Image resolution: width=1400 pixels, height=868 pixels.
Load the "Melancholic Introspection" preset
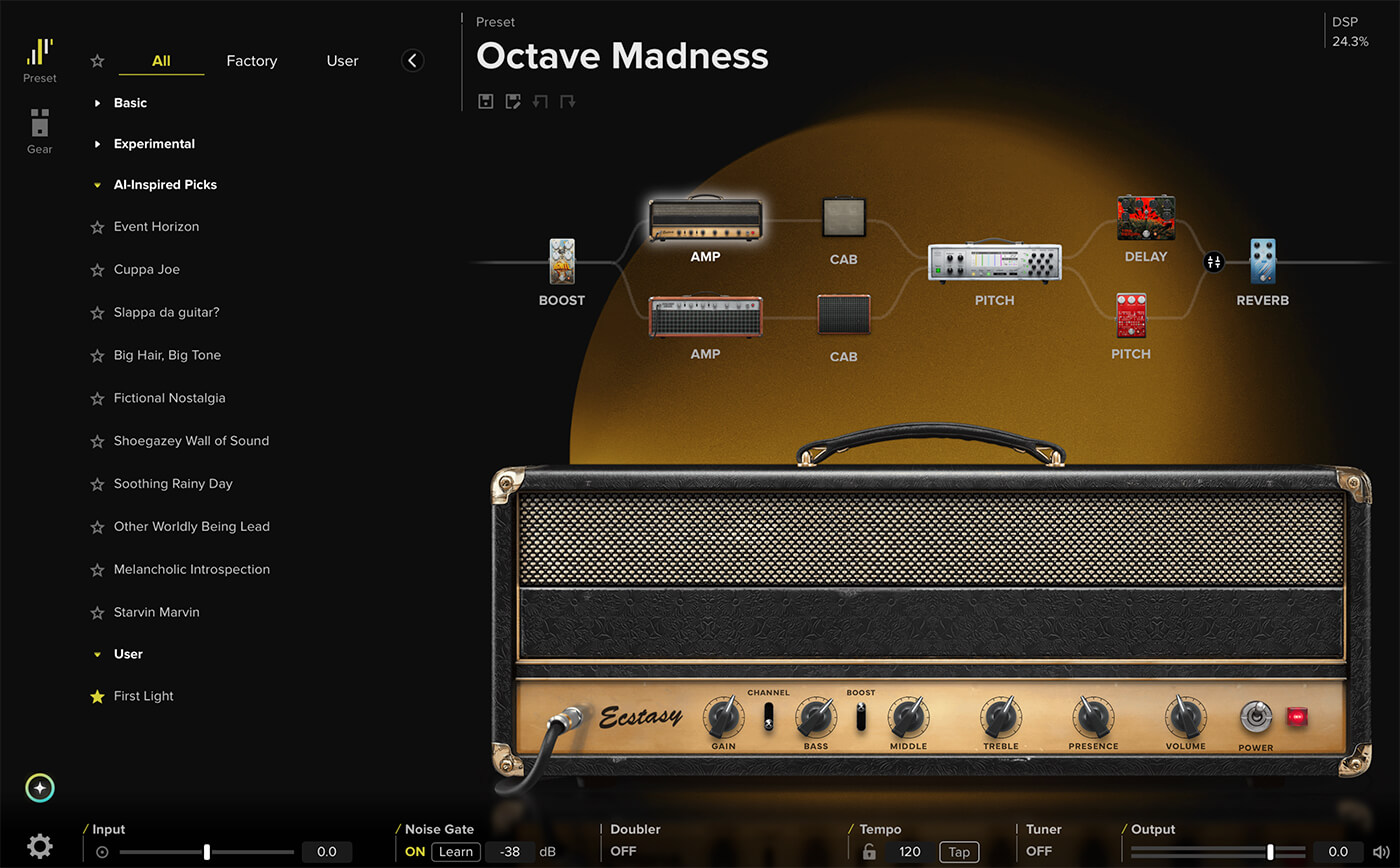[x=191, y=570]
